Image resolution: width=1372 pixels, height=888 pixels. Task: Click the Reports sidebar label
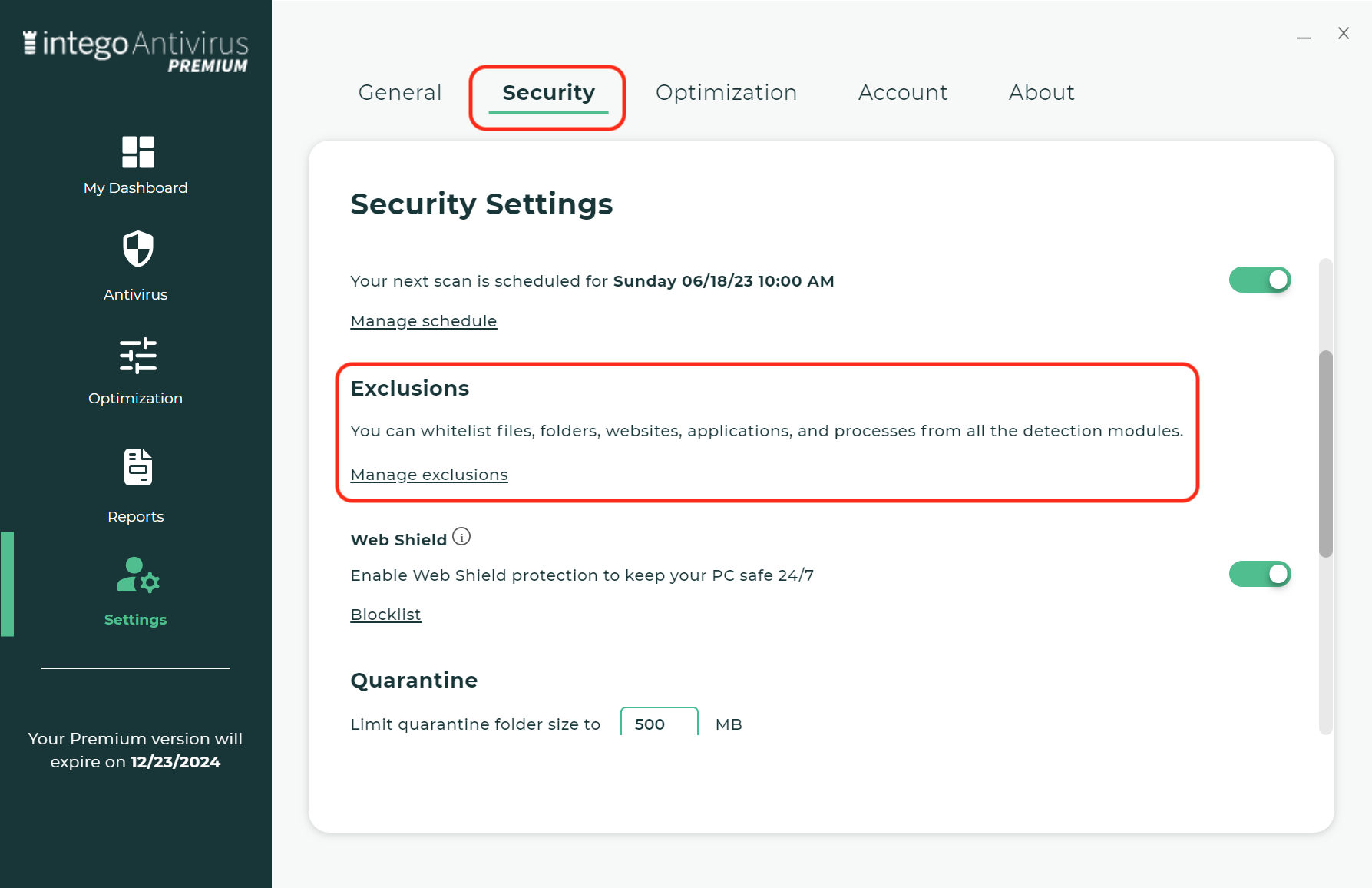coord(136,517)
